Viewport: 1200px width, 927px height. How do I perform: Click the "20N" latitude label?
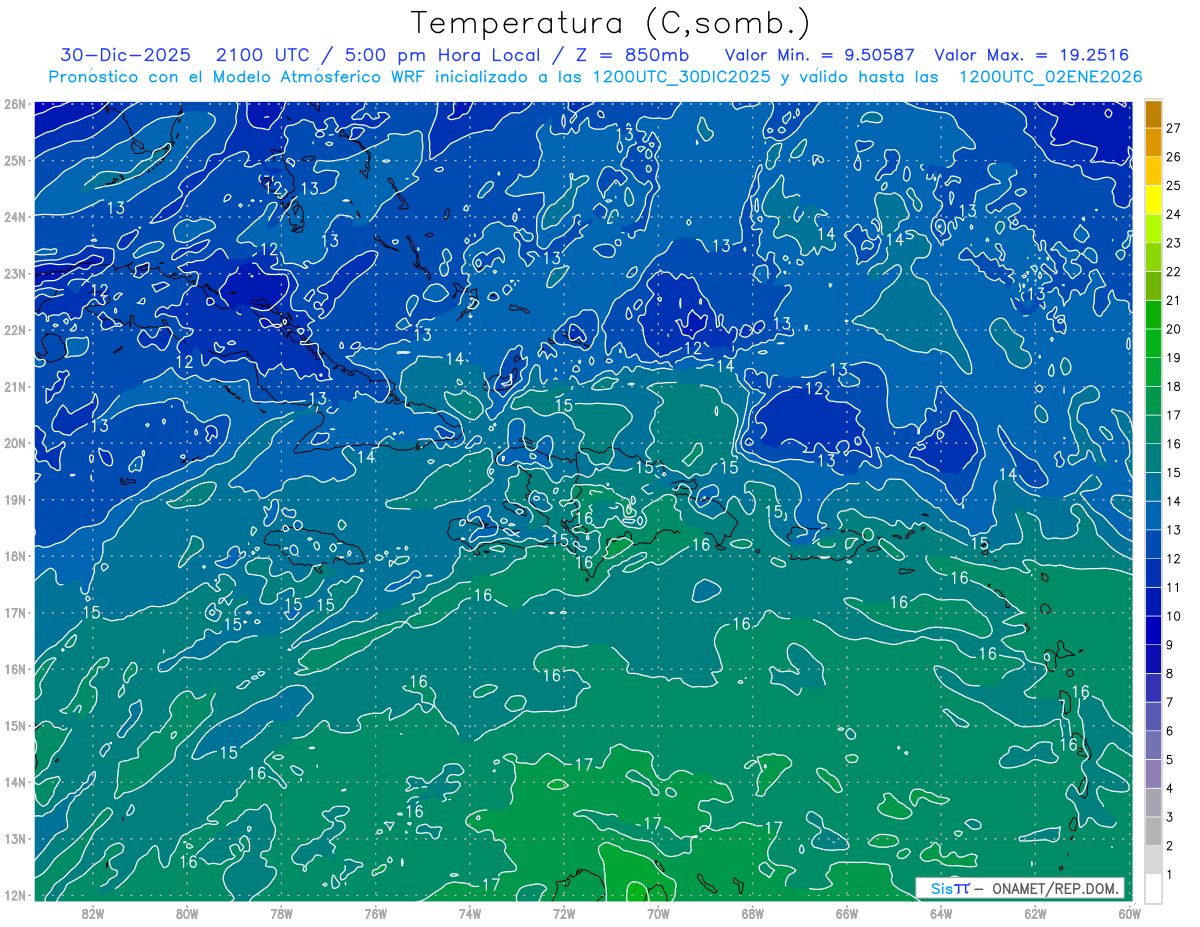coord(14,443)
